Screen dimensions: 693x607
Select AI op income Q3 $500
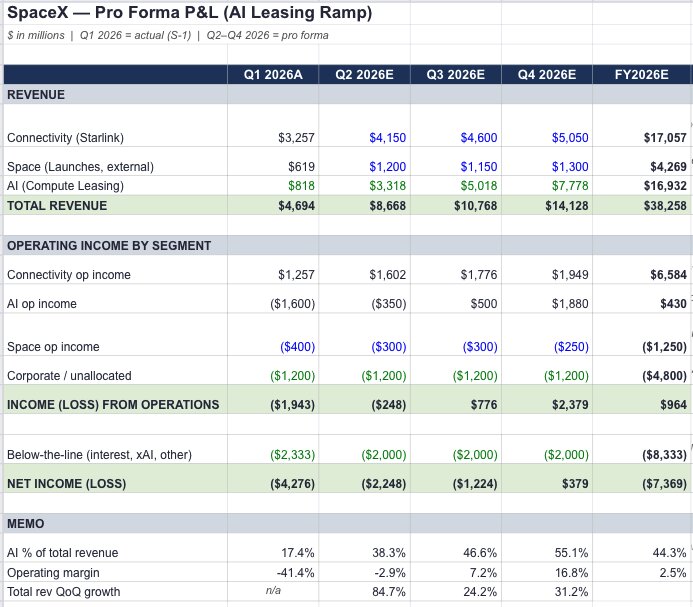click(484, 304)
